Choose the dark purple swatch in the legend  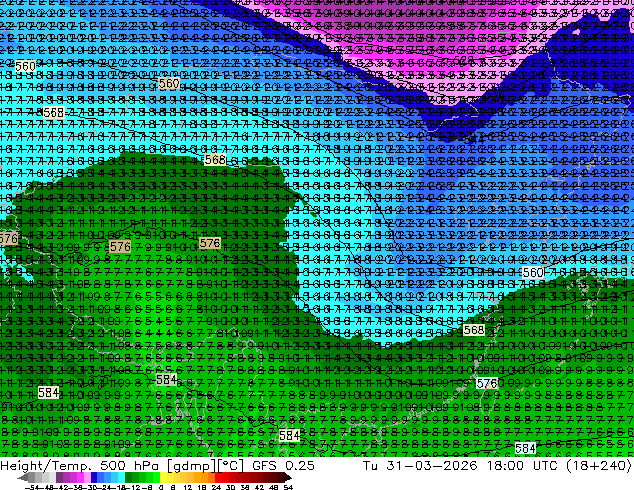[59, 477]
